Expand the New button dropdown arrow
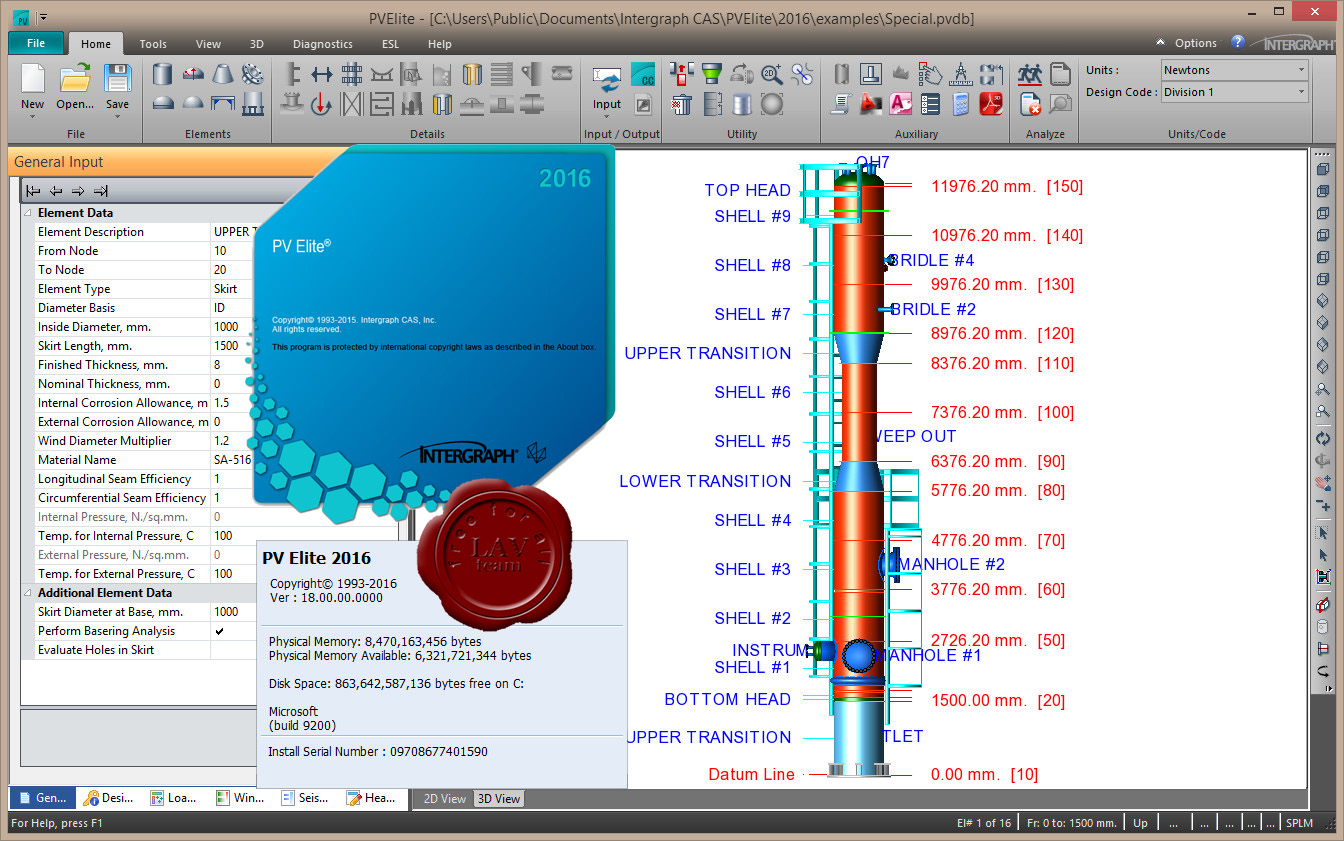 pyautogui.click(x=32, y=116)
